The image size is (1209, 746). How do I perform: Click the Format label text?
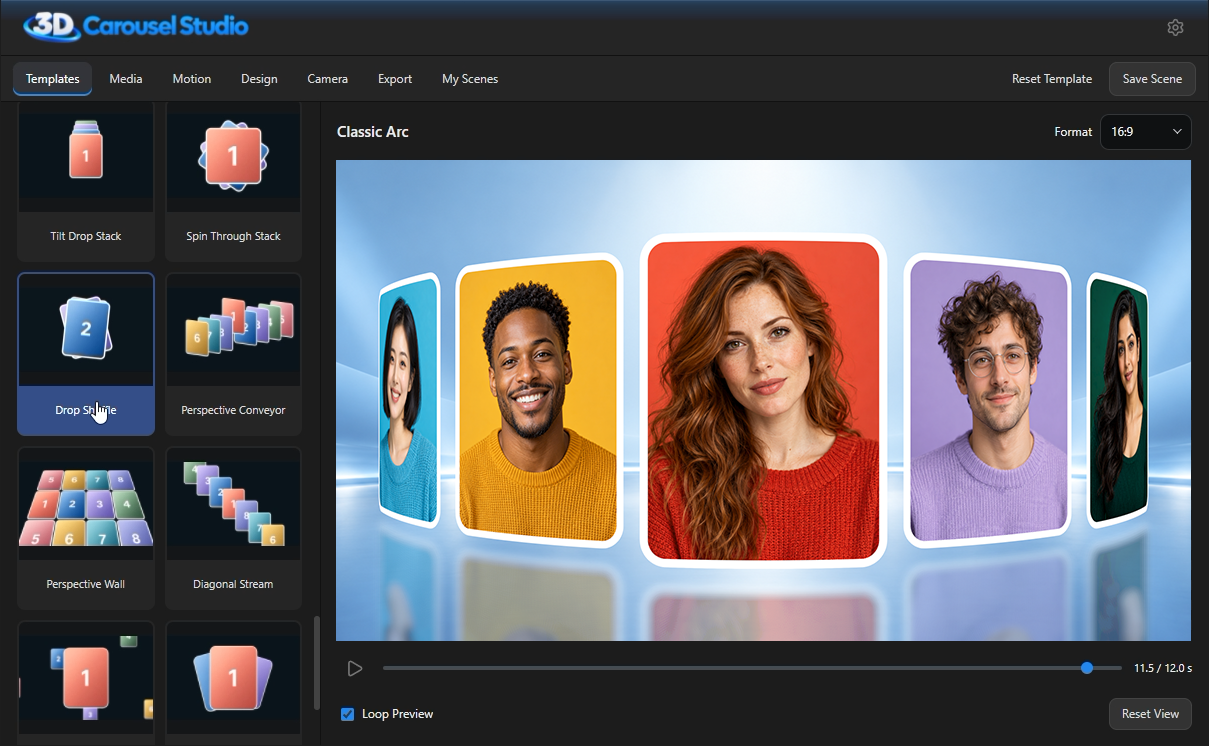(1073, 132)
